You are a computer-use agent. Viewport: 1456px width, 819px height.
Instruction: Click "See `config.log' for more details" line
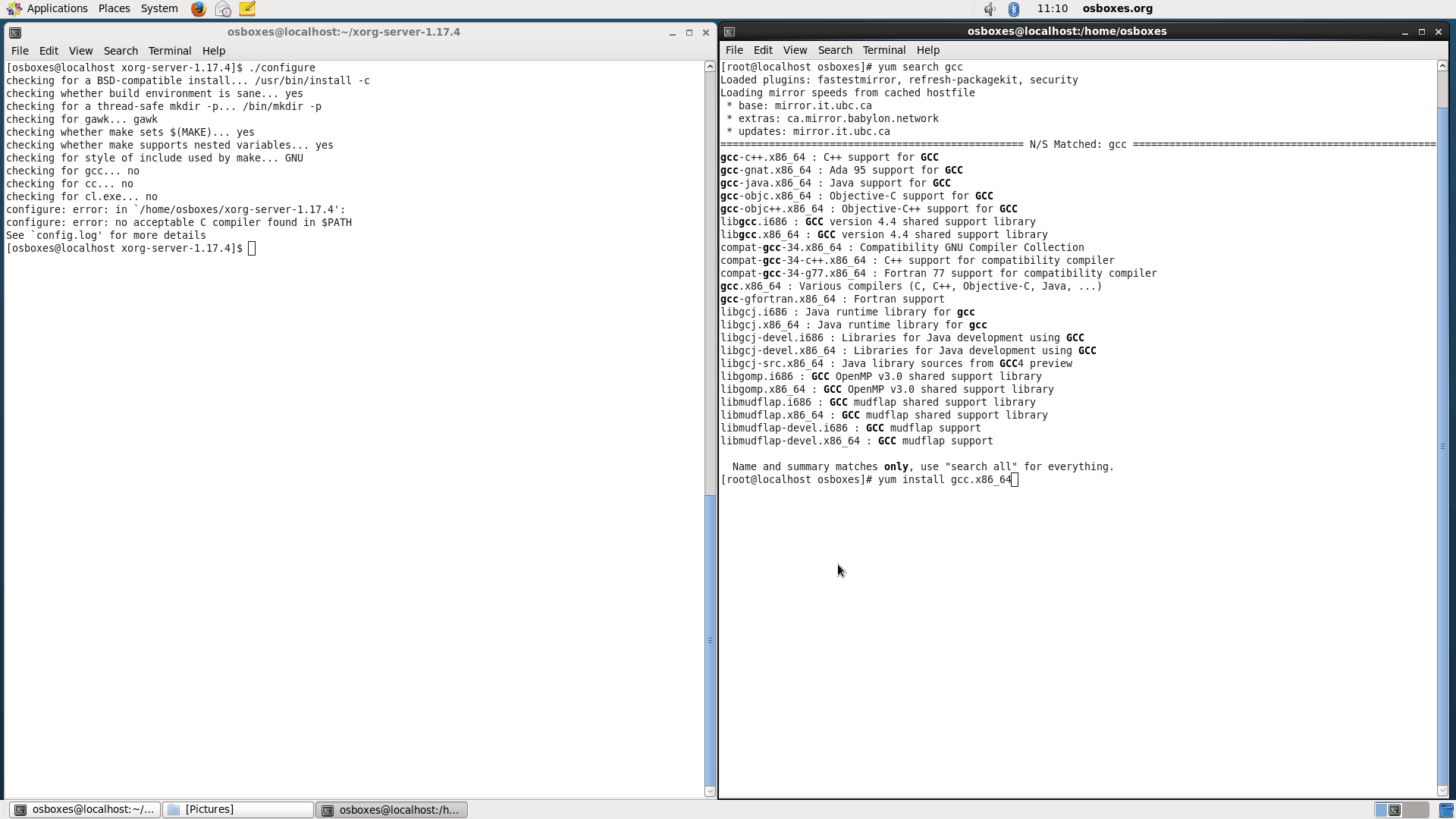[106, 236]
